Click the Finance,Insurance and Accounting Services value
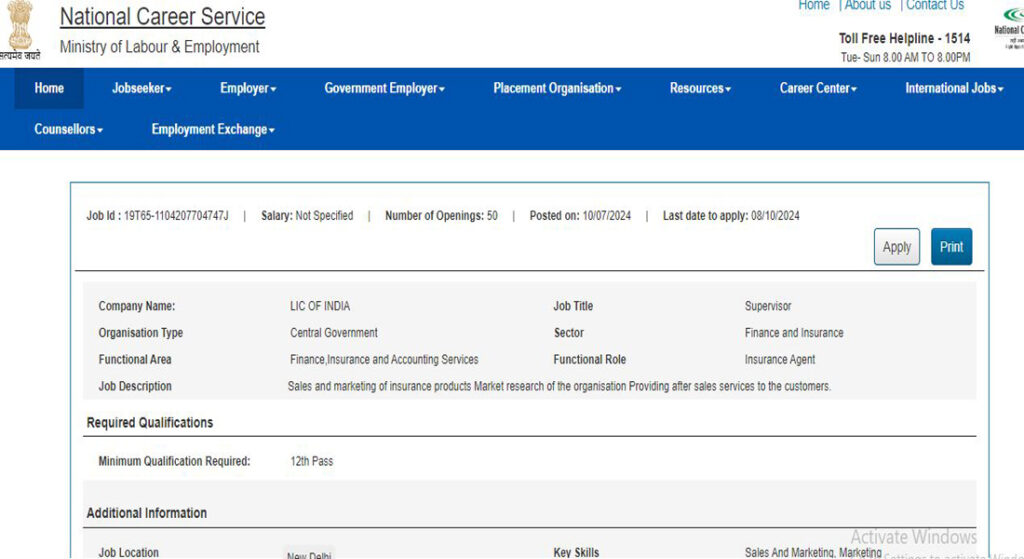 pyautogui.click(x=384, y=359)
